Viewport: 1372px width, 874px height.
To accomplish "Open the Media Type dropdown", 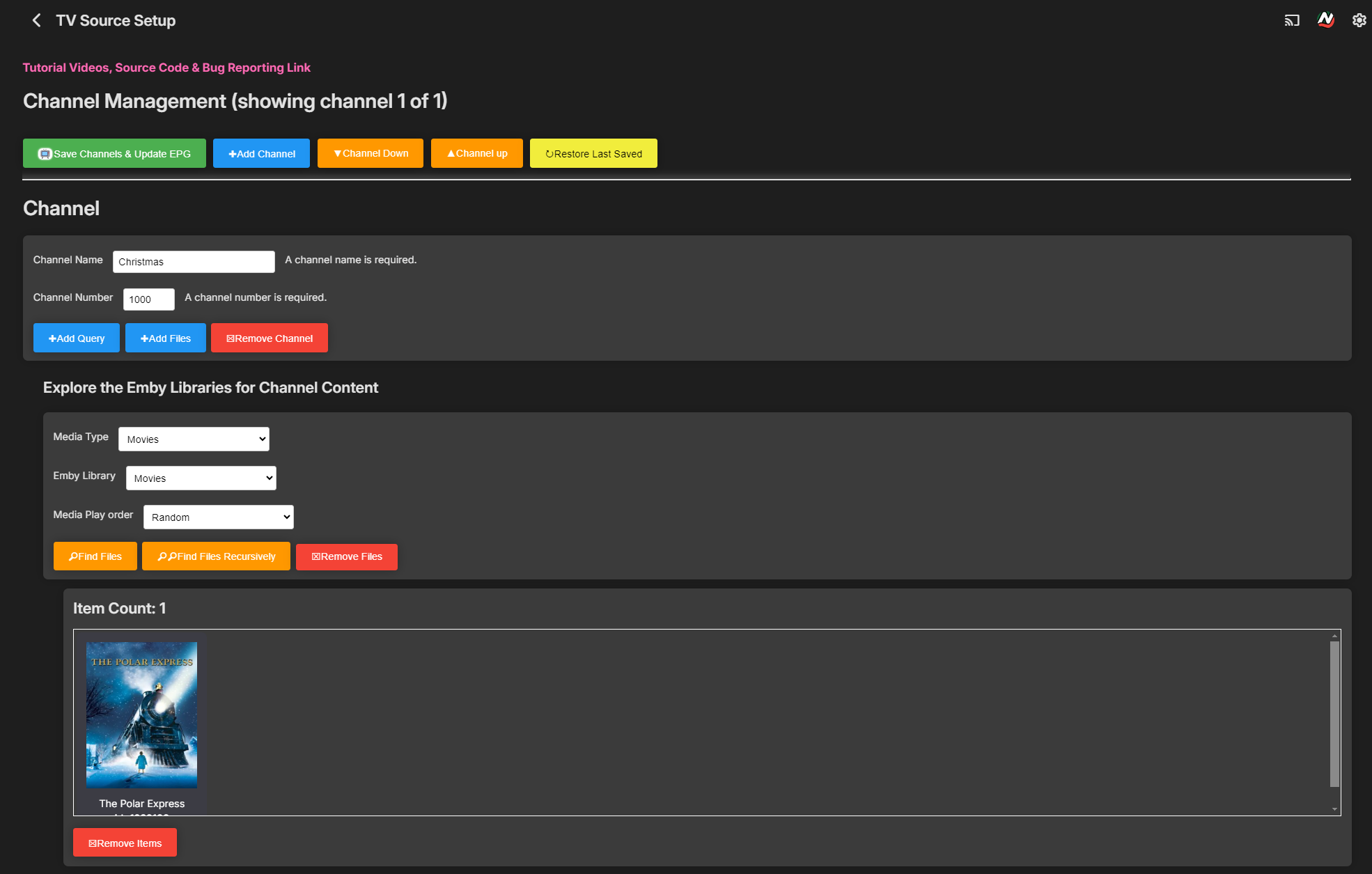I will click(x=194, y=439).
